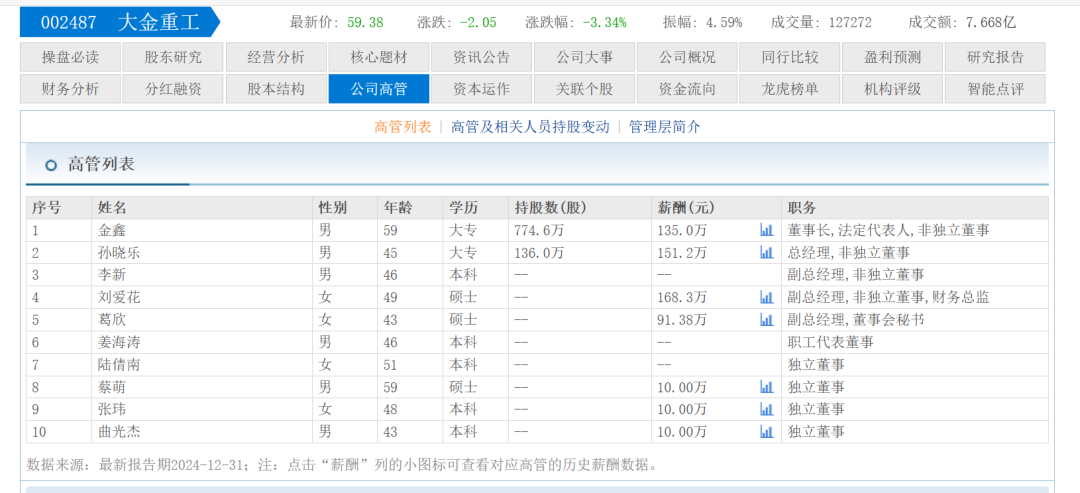The height and width of the screenshot is (493, 1080).
Task: Switch to 公司概况 tab
Action: coord(687,57)
